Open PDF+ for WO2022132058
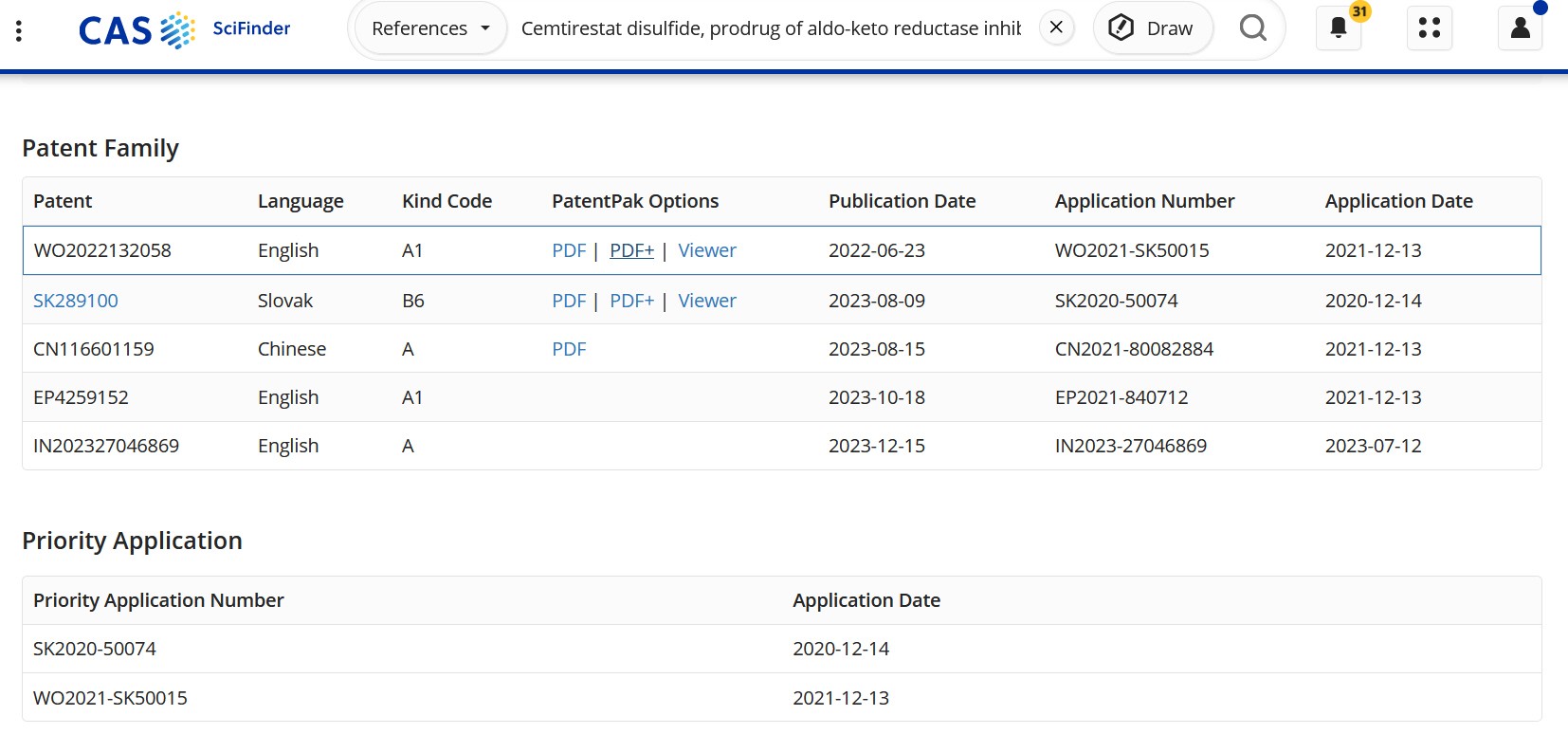This screenshot has width=1568, height=734. 631,250
